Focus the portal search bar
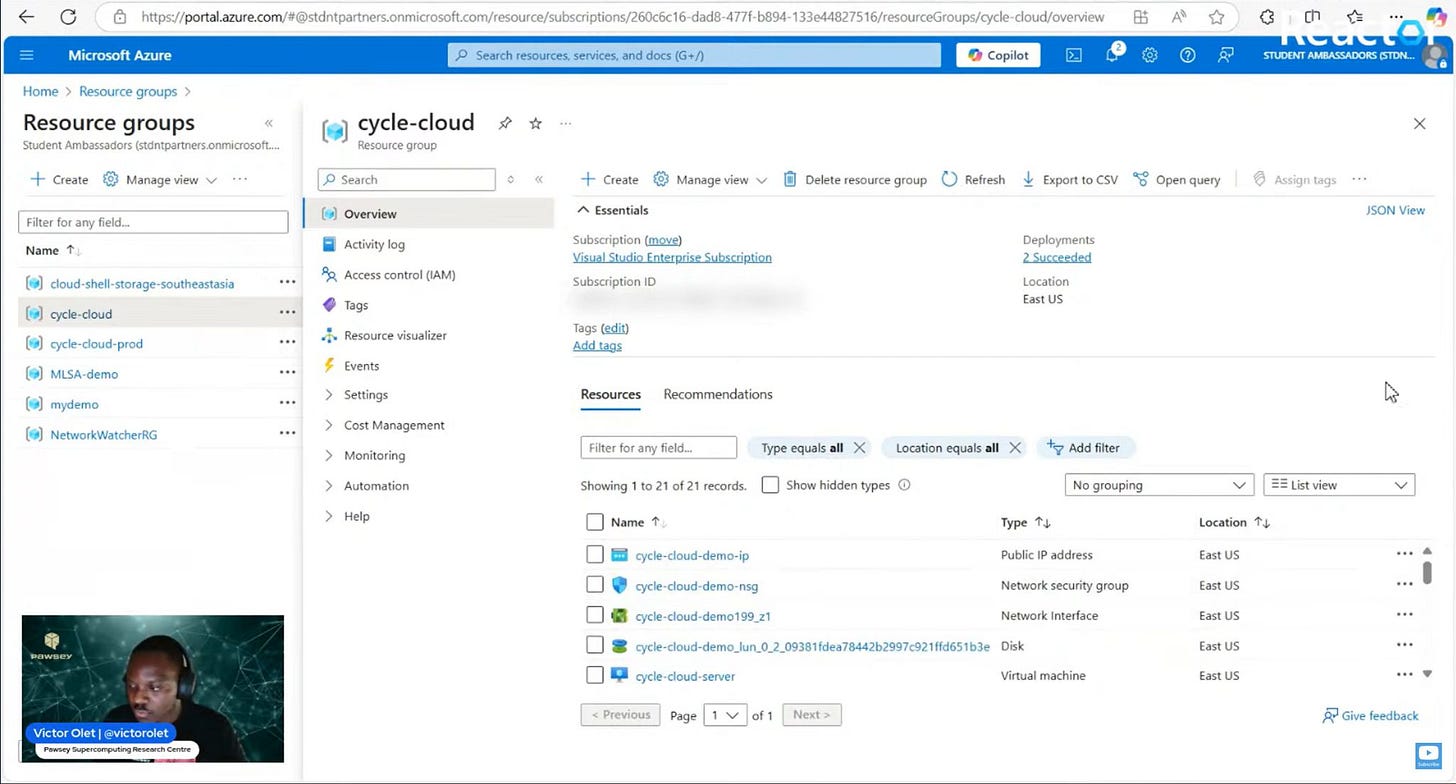The height and width of the screenshot is (784, 1456). 694,55
